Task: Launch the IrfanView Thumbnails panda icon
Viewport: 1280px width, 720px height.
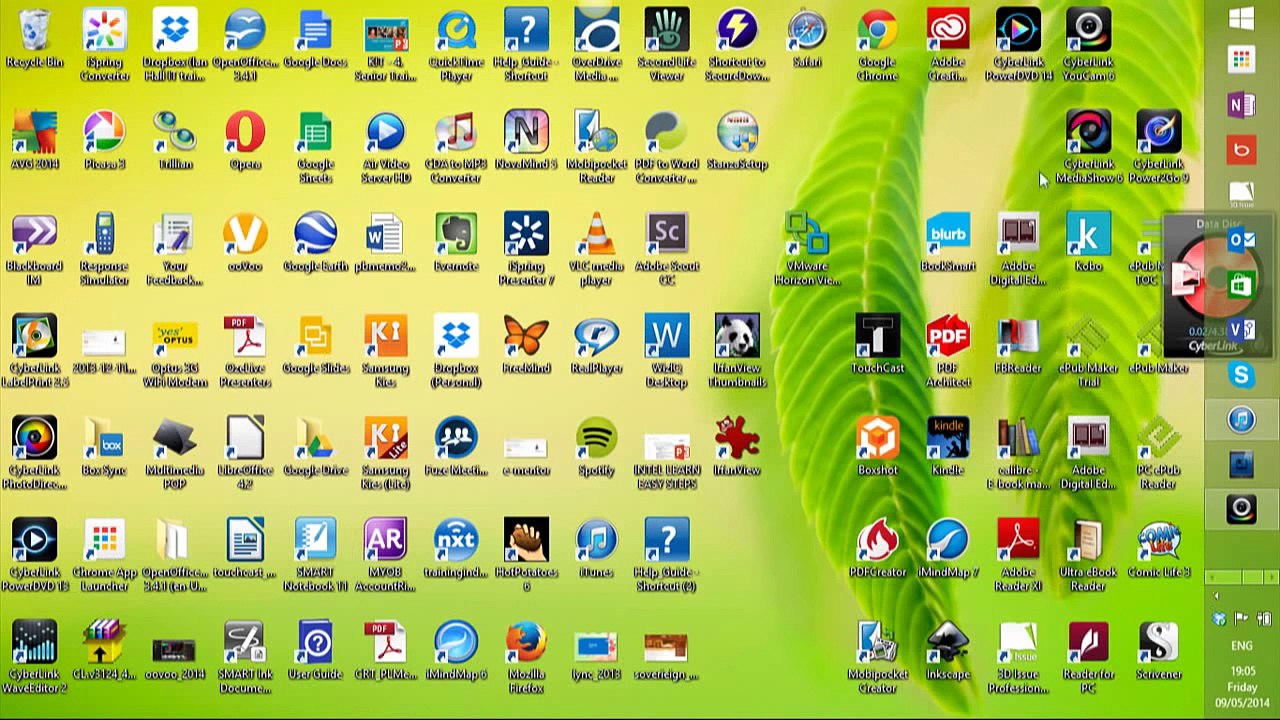Action: pos(737,336)
